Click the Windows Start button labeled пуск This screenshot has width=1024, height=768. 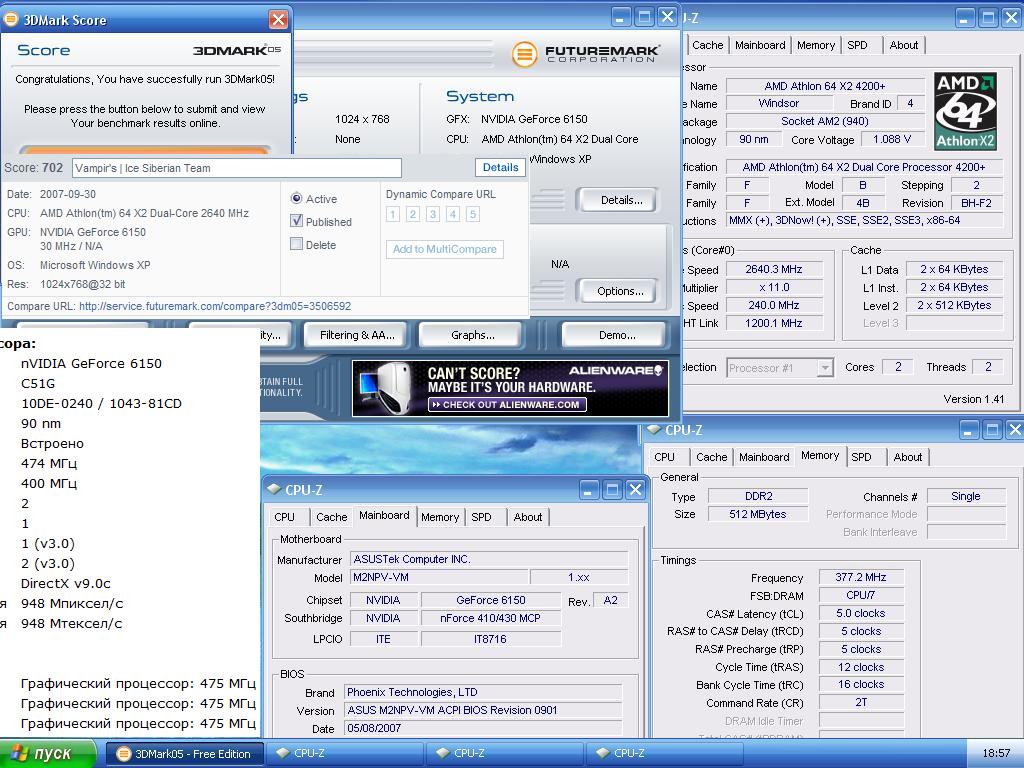coord(48,754)
